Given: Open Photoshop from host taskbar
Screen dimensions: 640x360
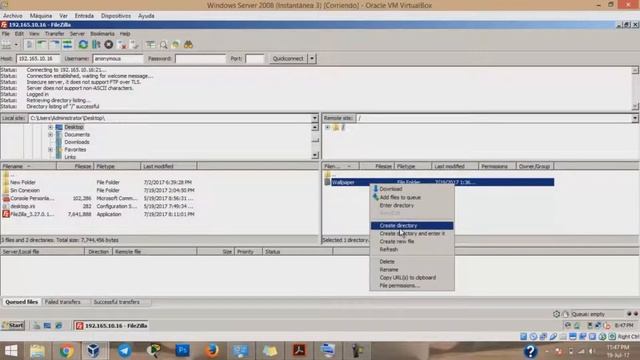Looking at the screenshot, I should click(x=182, y=351).
